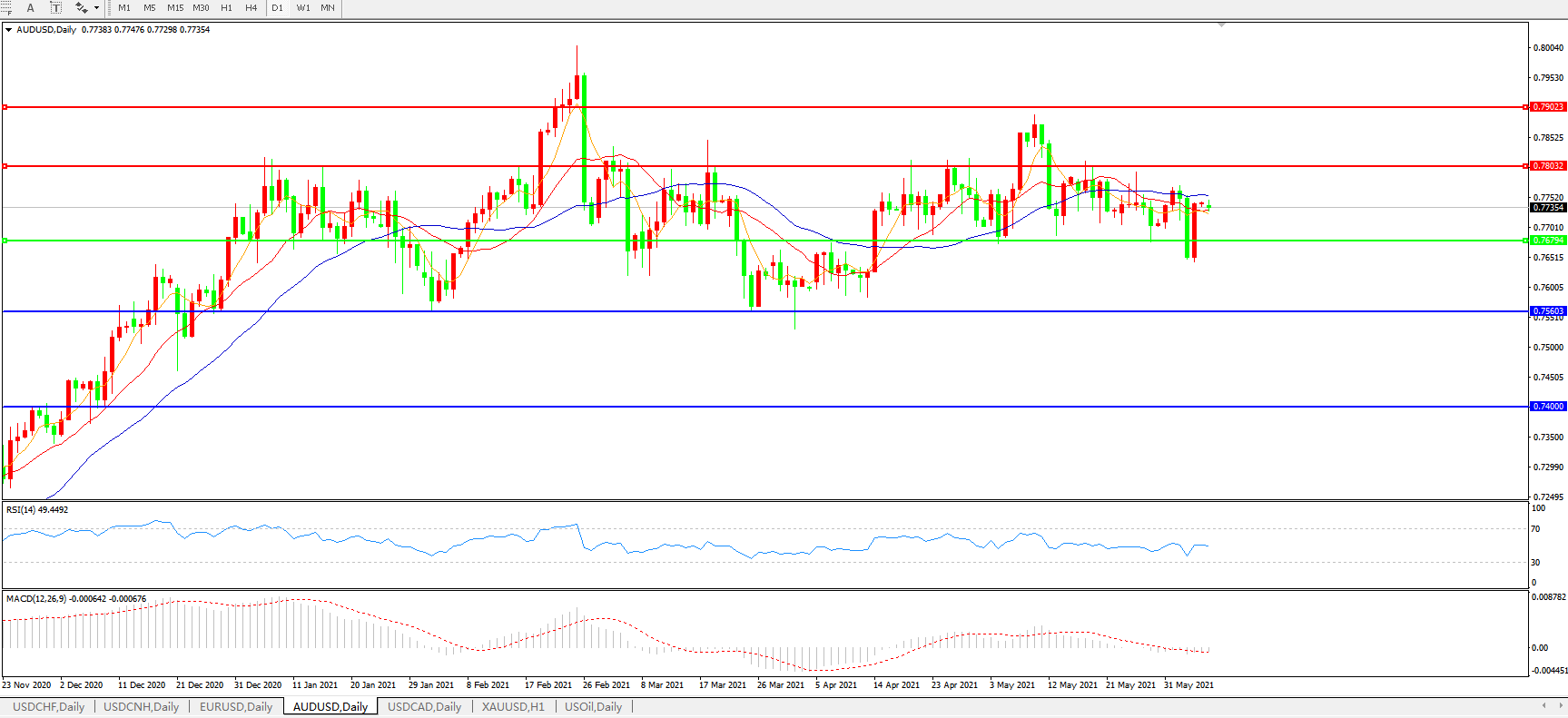Switch to M1 timeframe
Viewport: 1568px width, 718px height.
pyautogui.click(x=124, y=7)
